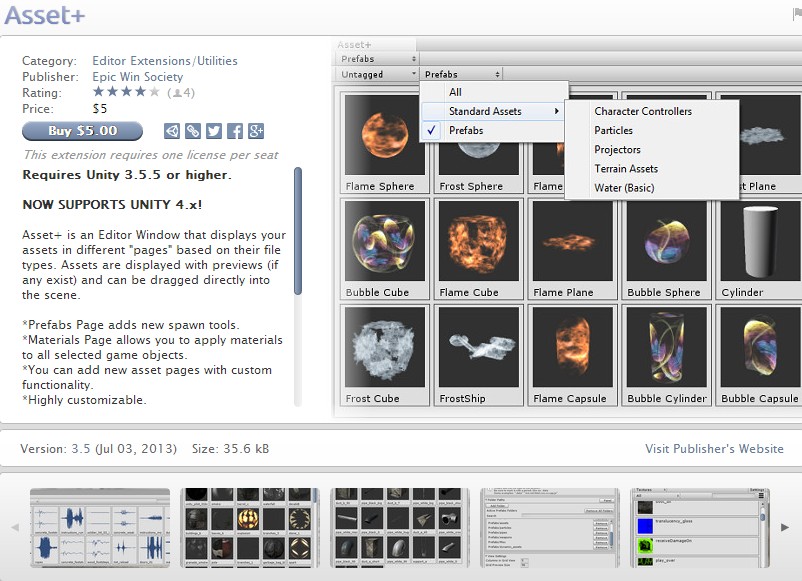Screen dimensions: 802x581
Task: Click "NOW SUPPORTS UNITY 4.x!" heading
Action: pos(112,205)
